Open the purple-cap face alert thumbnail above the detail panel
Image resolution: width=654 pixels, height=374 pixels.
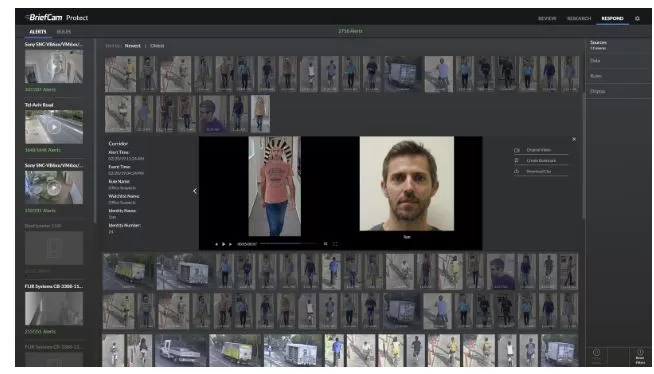213,114
